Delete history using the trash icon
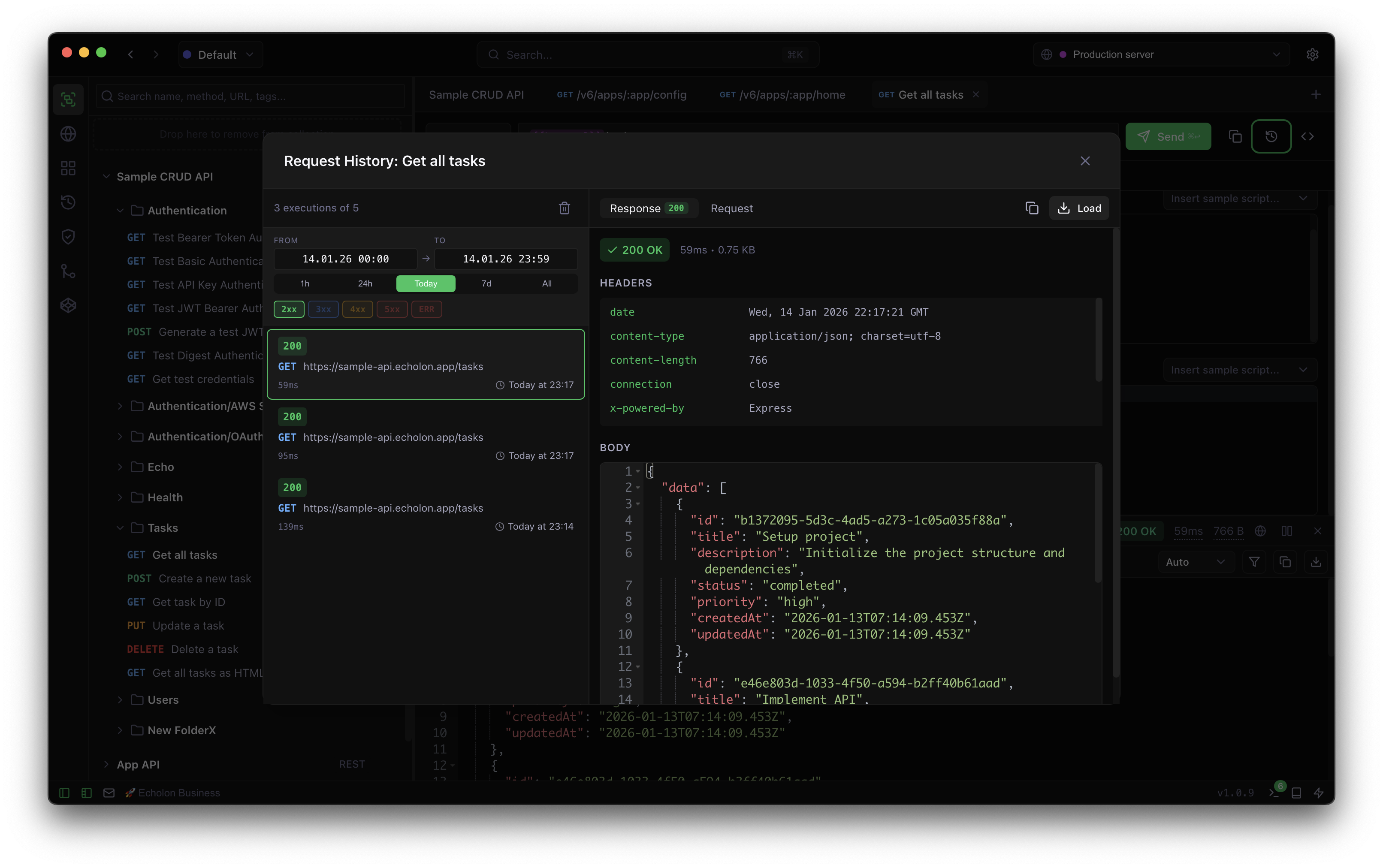 click(x=565, y=208)
